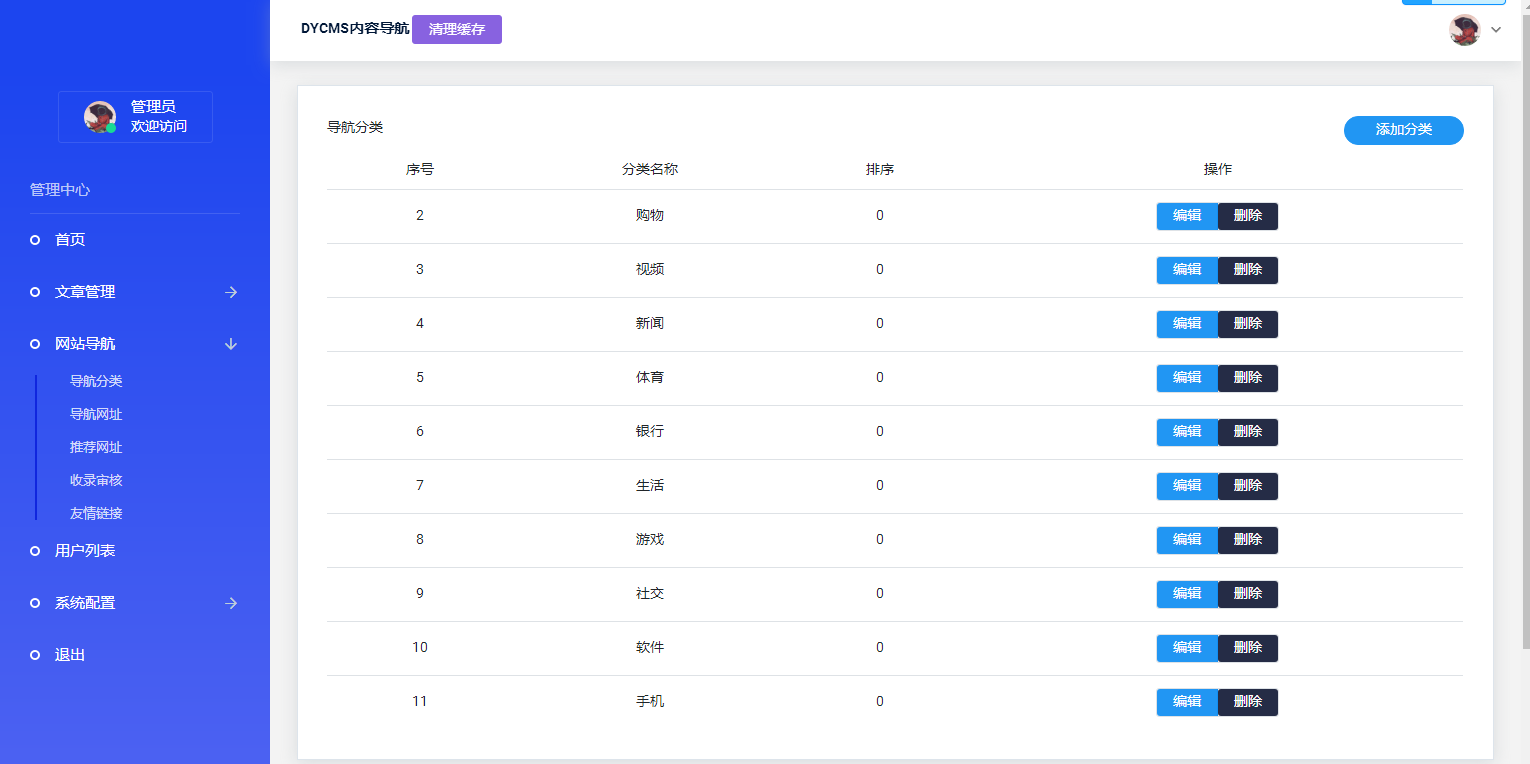The height and width of the screenshot is (764, 1530).
Task: Collapse 网站导航 using its down arrow
Action: click(x=231, y=344)
